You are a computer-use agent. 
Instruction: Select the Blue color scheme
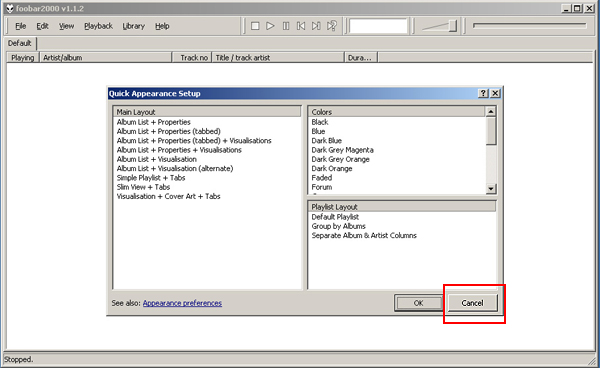pyautogui.click(x=318, y=131)
